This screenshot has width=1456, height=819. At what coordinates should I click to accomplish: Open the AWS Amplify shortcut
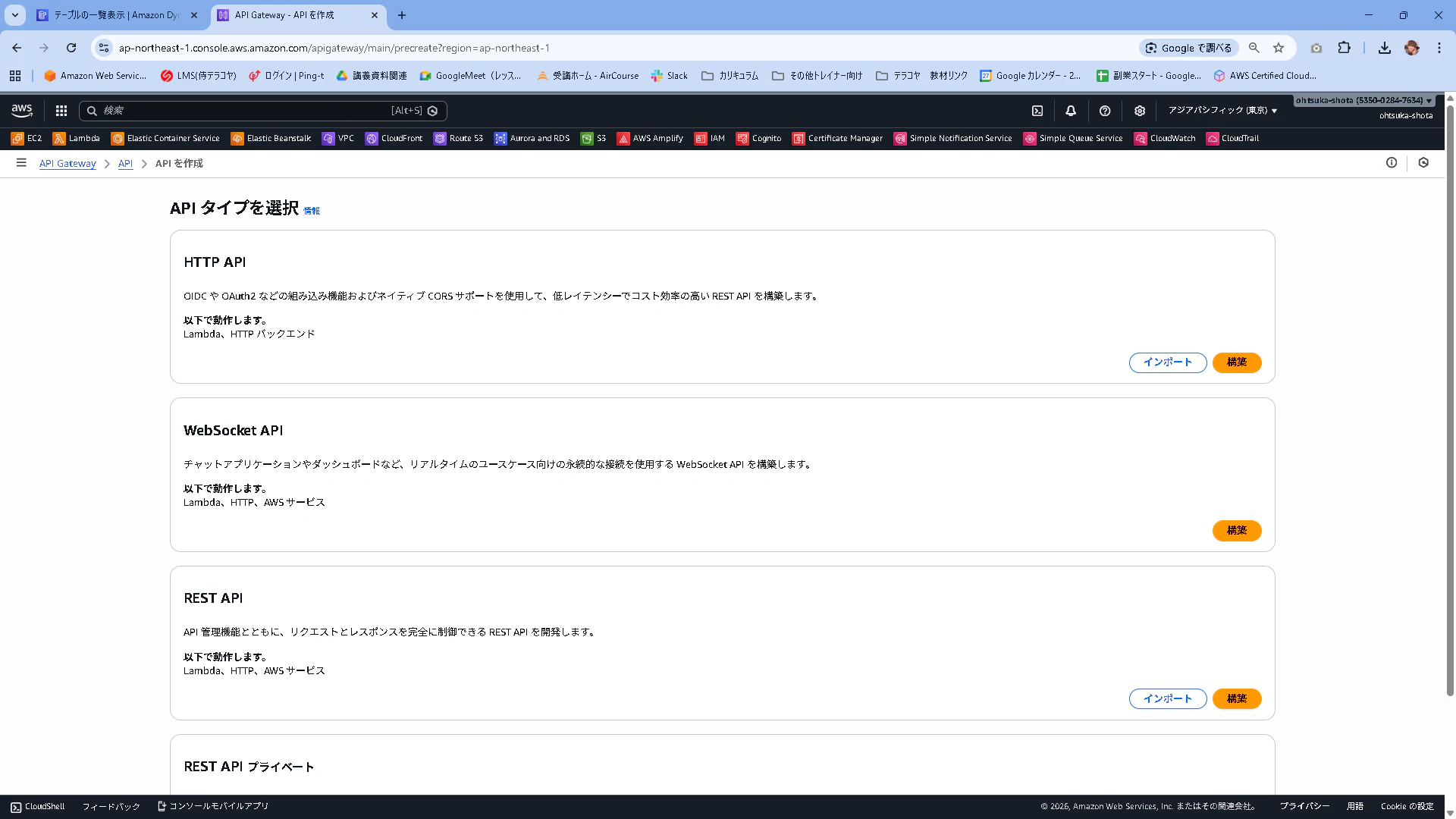[x=650, y=139]
